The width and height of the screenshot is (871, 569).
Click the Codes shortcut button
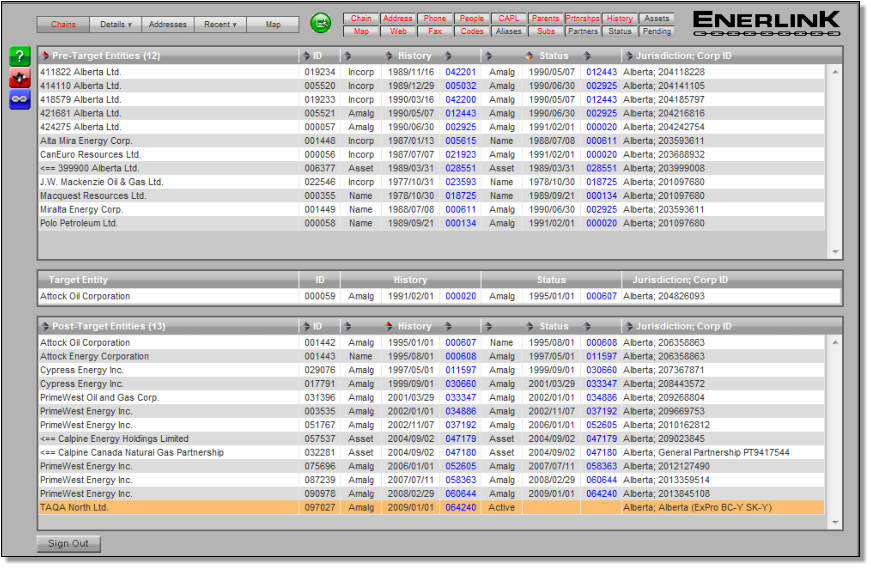point(472,31)
